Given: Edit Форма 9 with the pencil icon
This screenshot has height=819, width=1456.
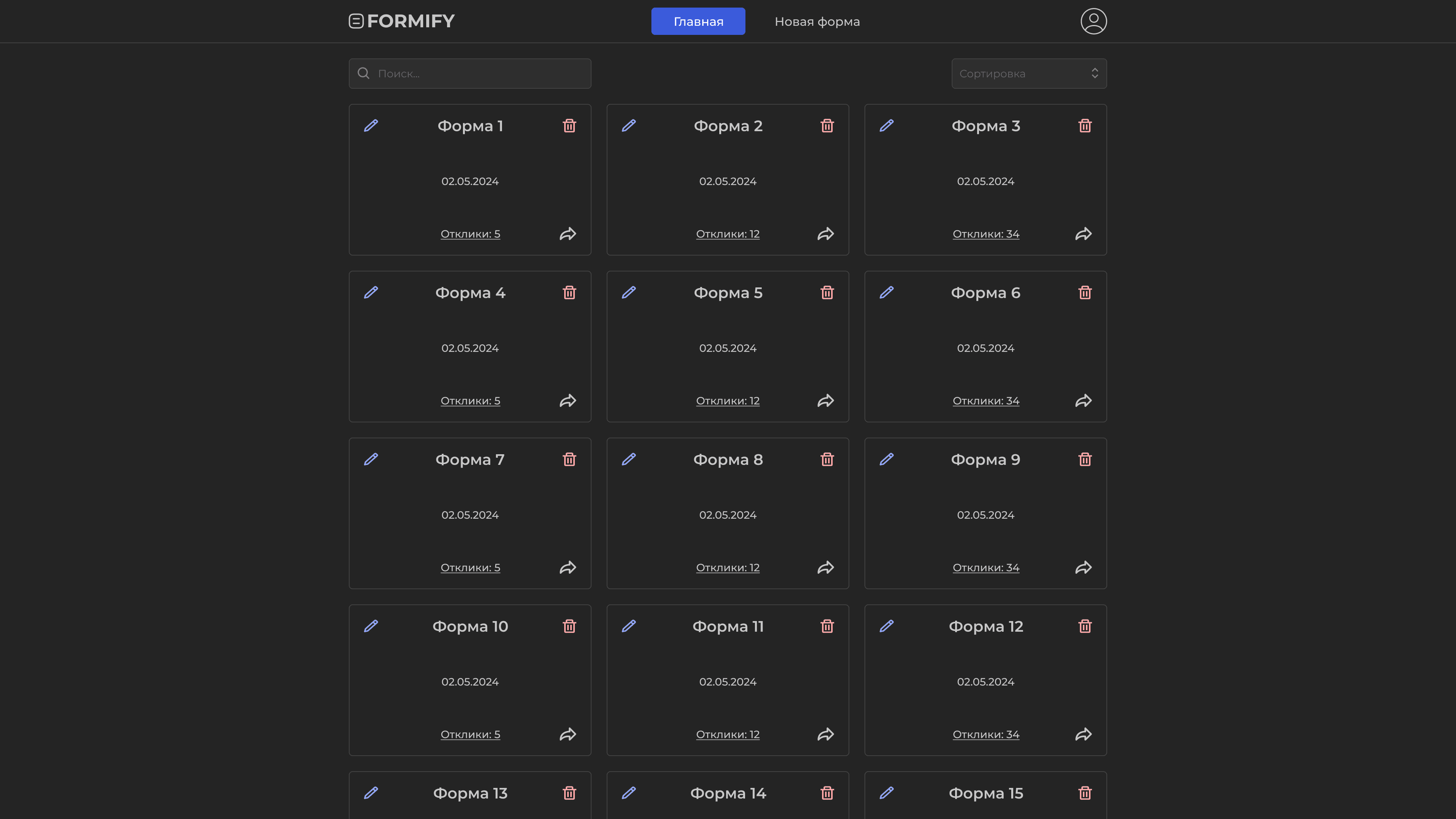Looking at the screenshot, I should click(x=886, y=459).
